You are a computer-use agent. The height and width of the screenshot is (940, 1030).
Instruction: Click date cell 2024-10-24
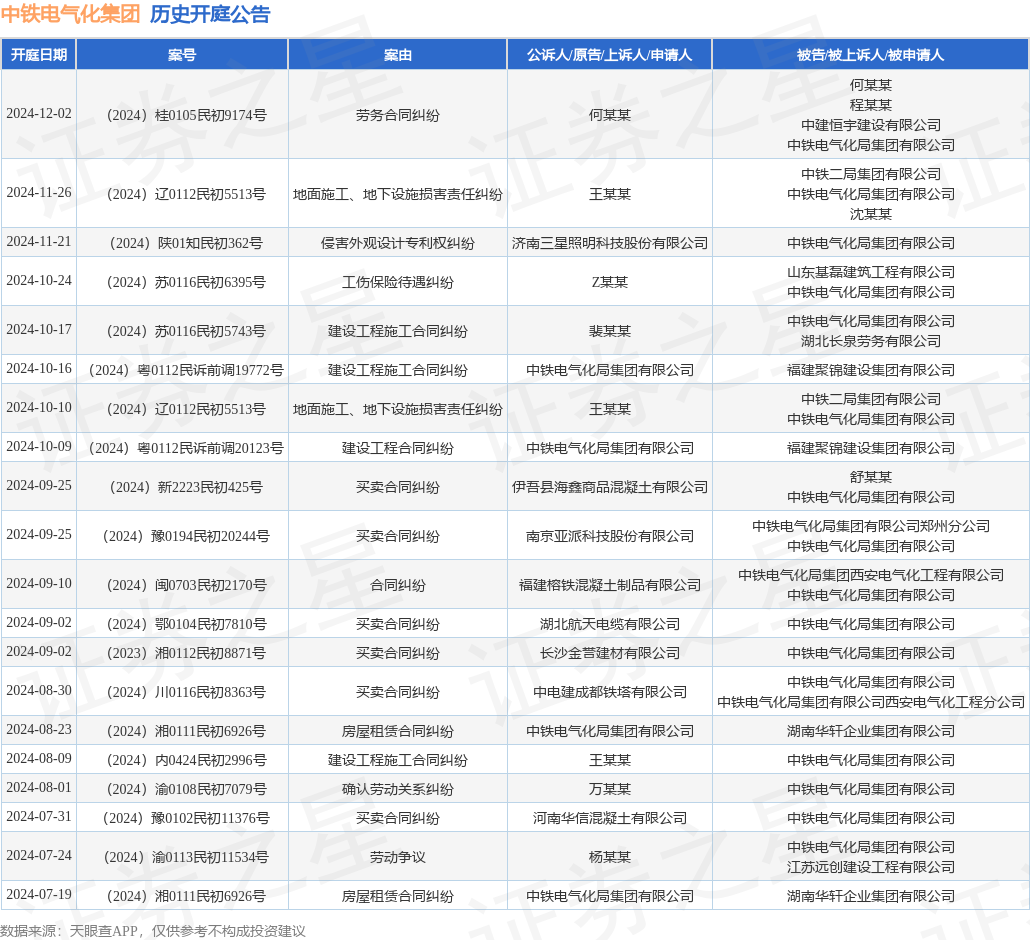[x=39, y=280]
